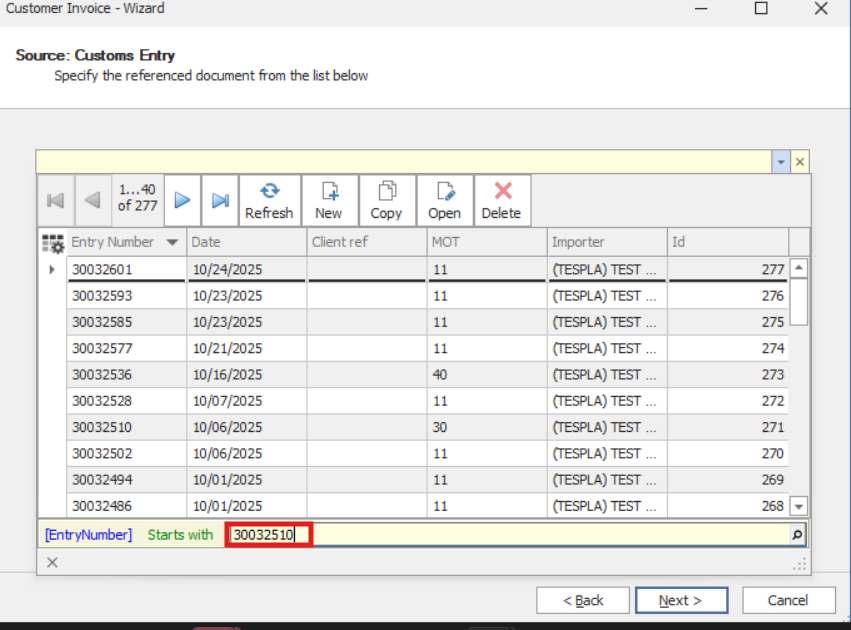851x630 pixels.
Task: Open the column chooser grid icon
Action: tap(53, 242)
